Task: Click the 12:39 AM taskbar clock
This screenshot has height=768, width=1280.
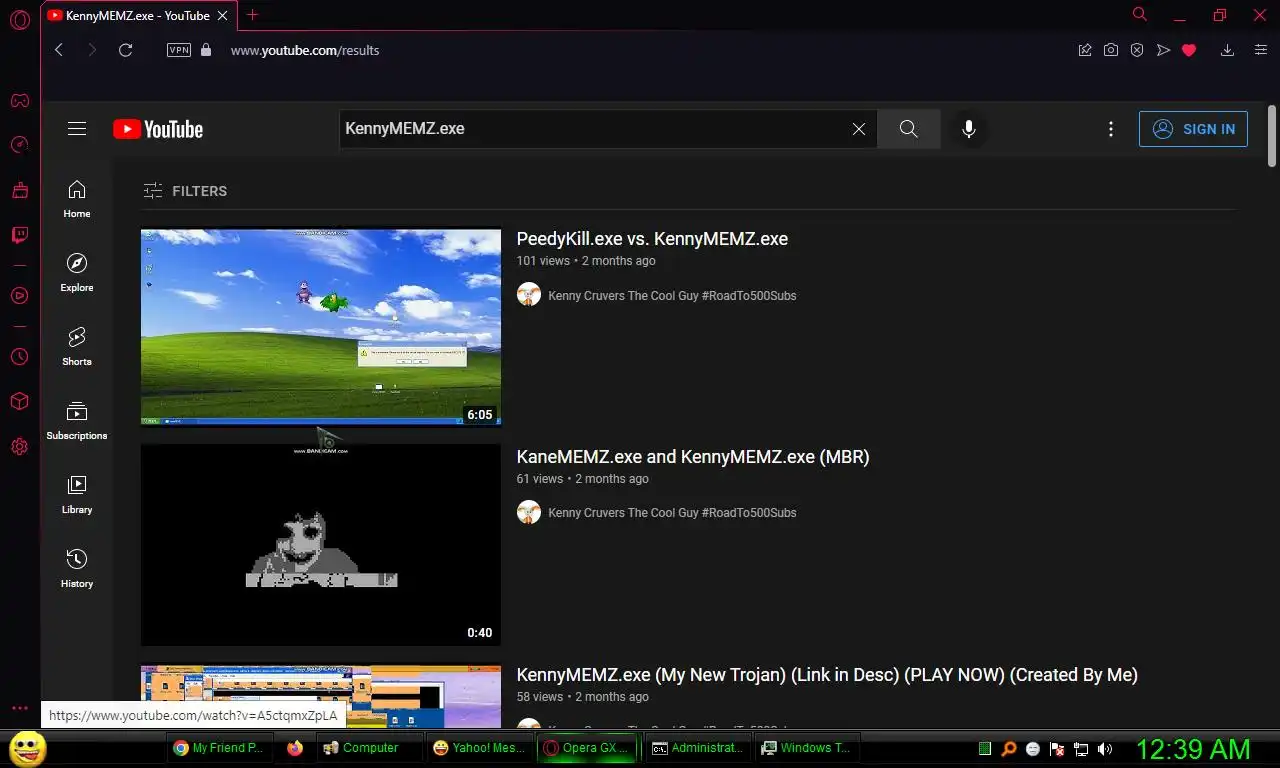Action: point(1193,748)
